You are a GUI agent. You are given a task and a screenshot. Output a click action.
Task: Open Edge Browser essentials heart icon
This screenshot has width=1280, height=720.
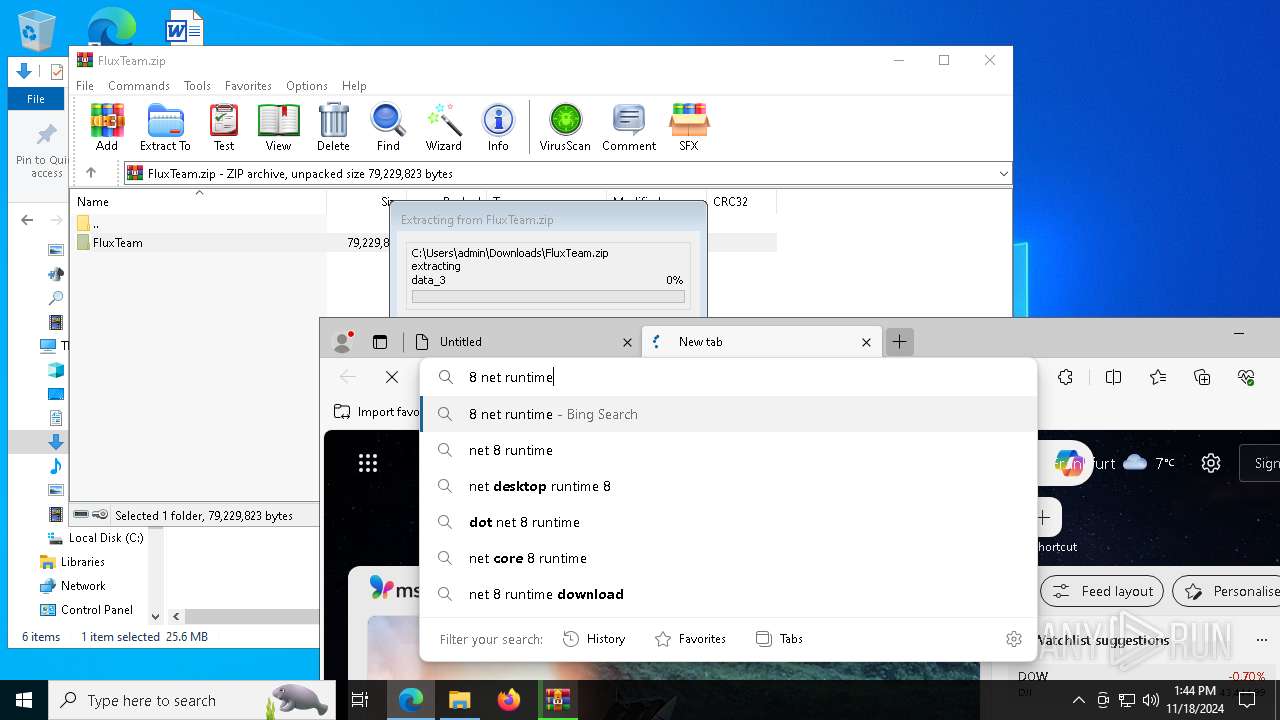[x=1246, y=377]
